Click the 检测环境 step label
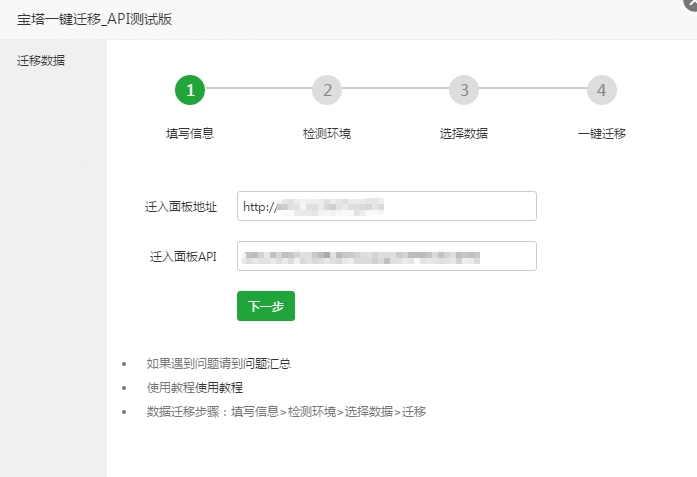This screenshot has width=697, height=477. (327, 133)
